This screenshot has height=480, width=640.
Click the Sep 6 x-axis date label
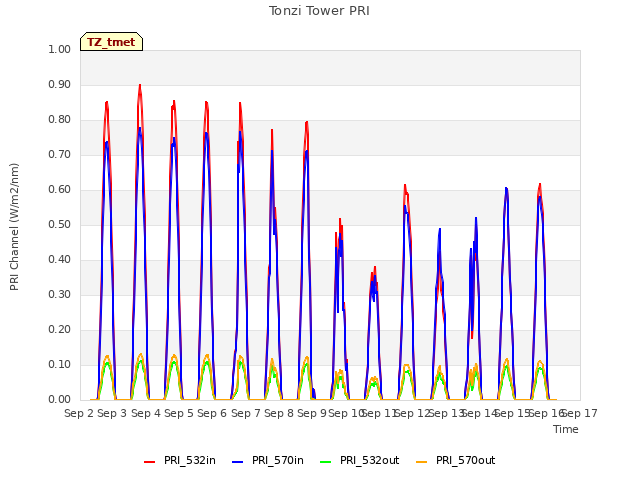pos(212,413)
